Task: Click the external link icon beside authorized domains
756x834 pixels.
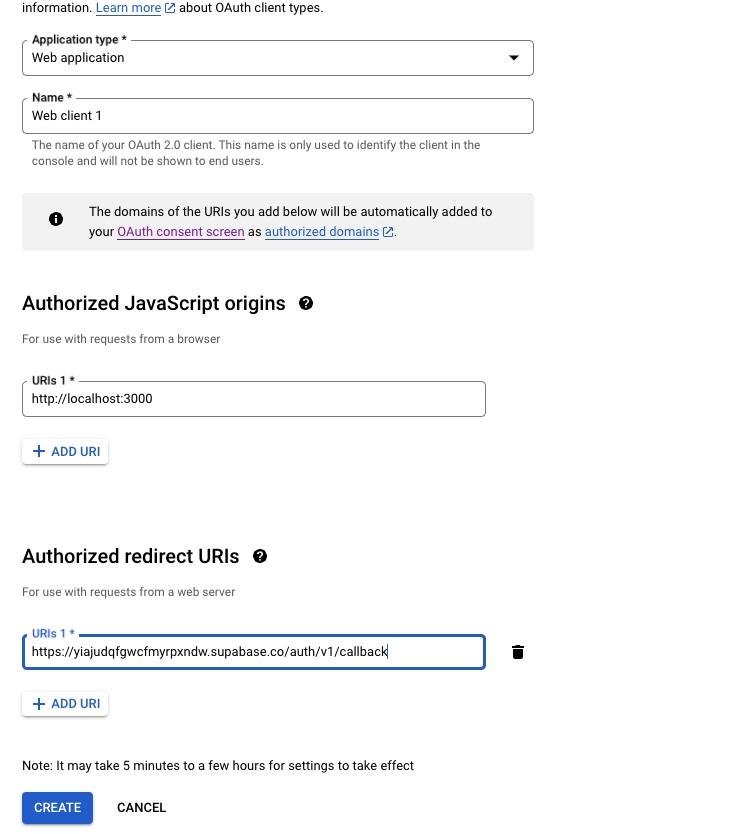Action: (x=387, y=231)
